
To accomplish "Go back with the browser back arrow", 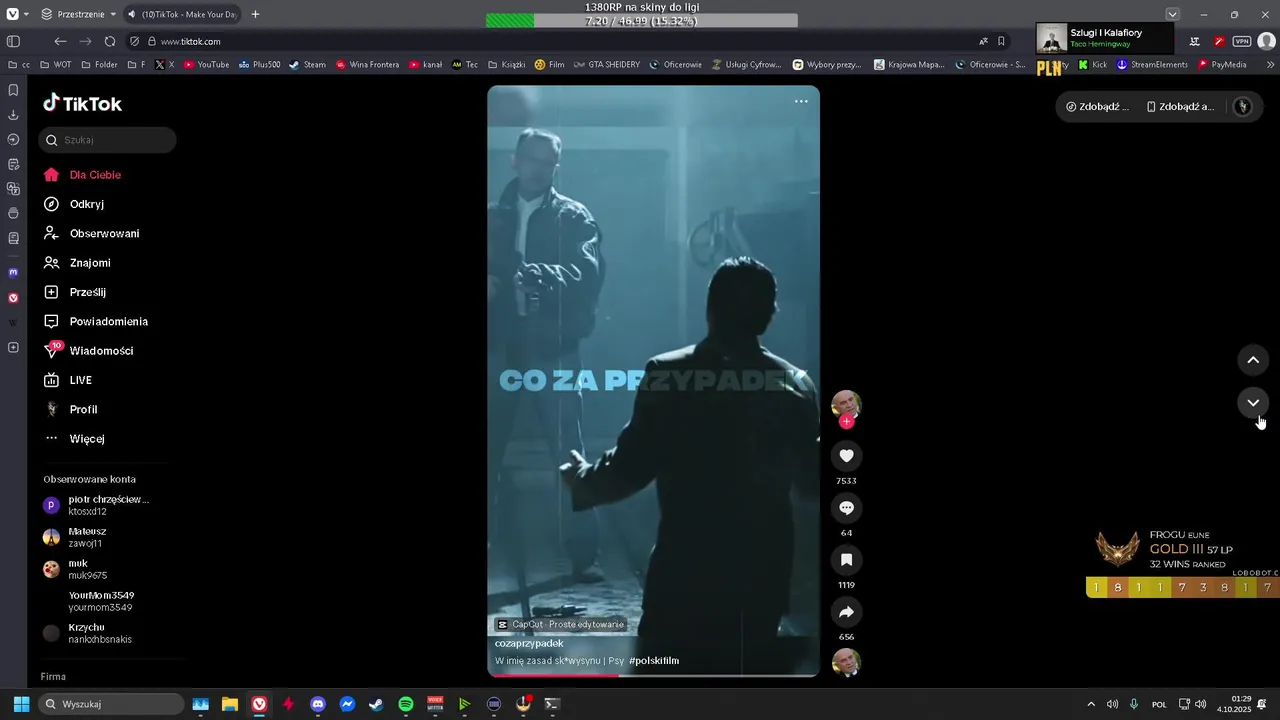I will click(x=60, y=41).
